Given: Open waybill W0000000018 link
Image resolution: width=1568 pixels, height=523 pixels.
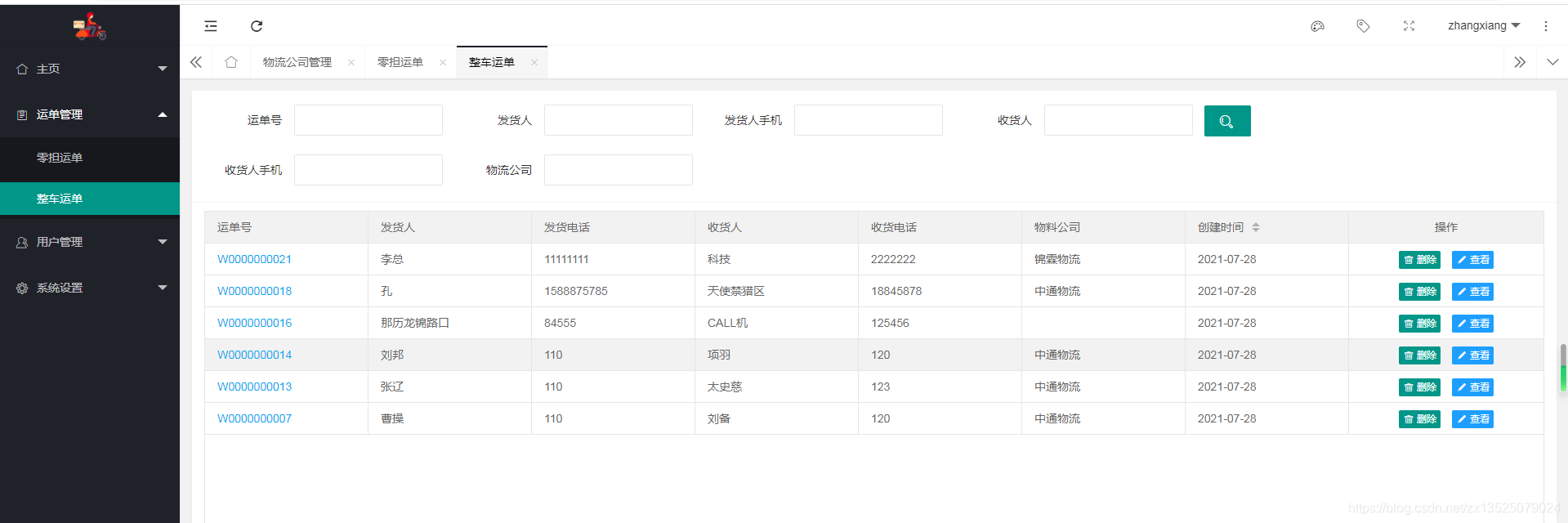Looking at the screenshot, I should (x=254, y=291).
